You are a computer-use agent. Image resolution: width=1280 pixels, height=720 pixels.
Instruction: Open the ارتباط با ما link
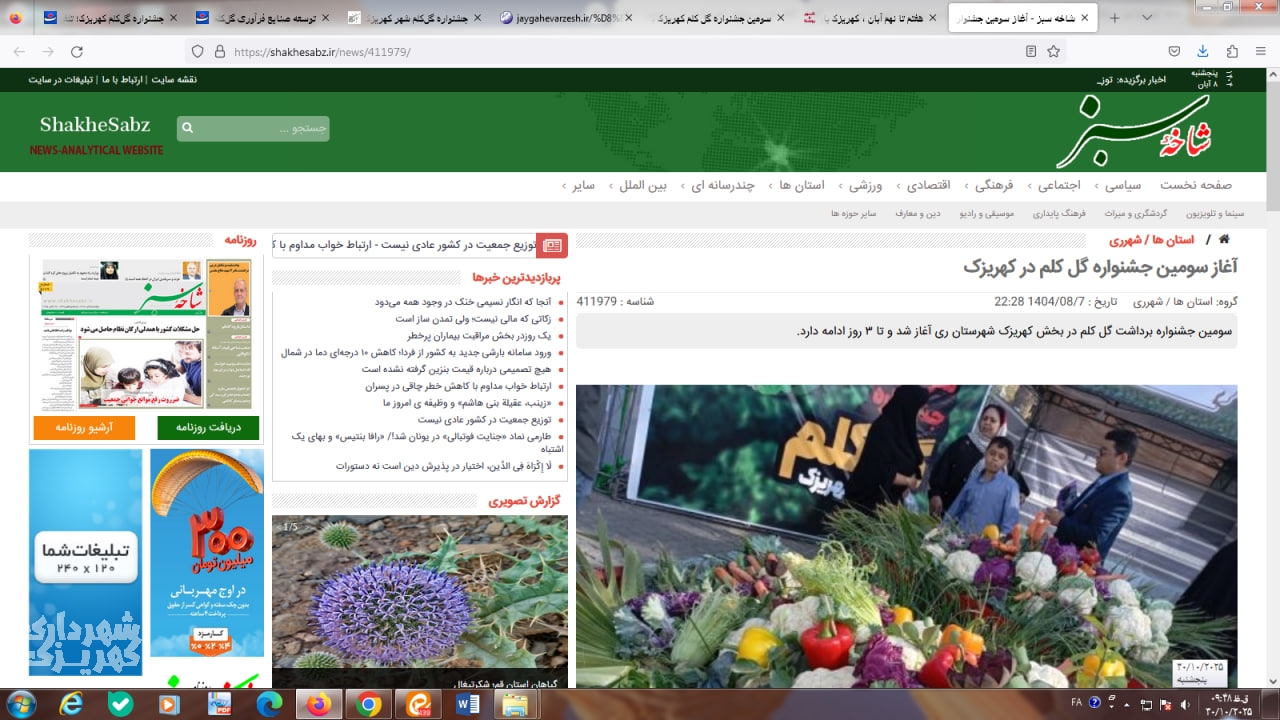pyautogui.click(x=122, y=80)
